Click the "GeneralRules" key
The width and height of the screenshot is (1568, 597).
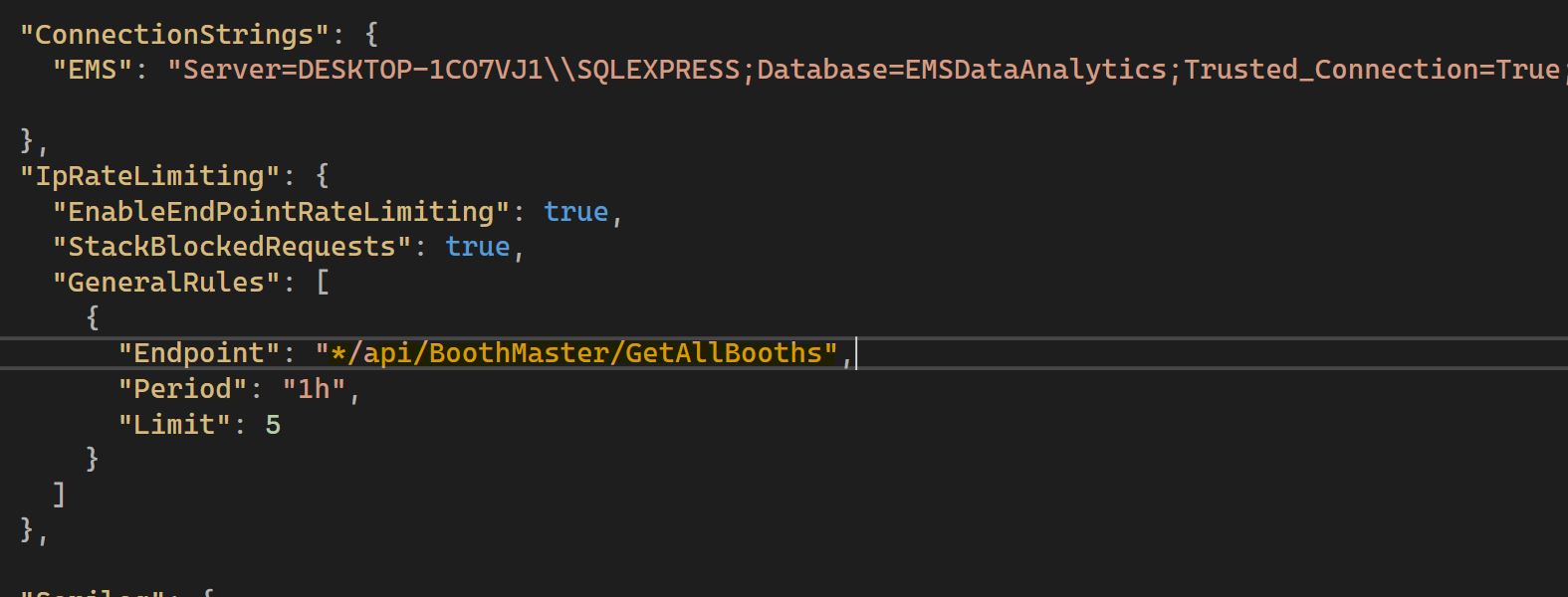(x=166, y=283)
